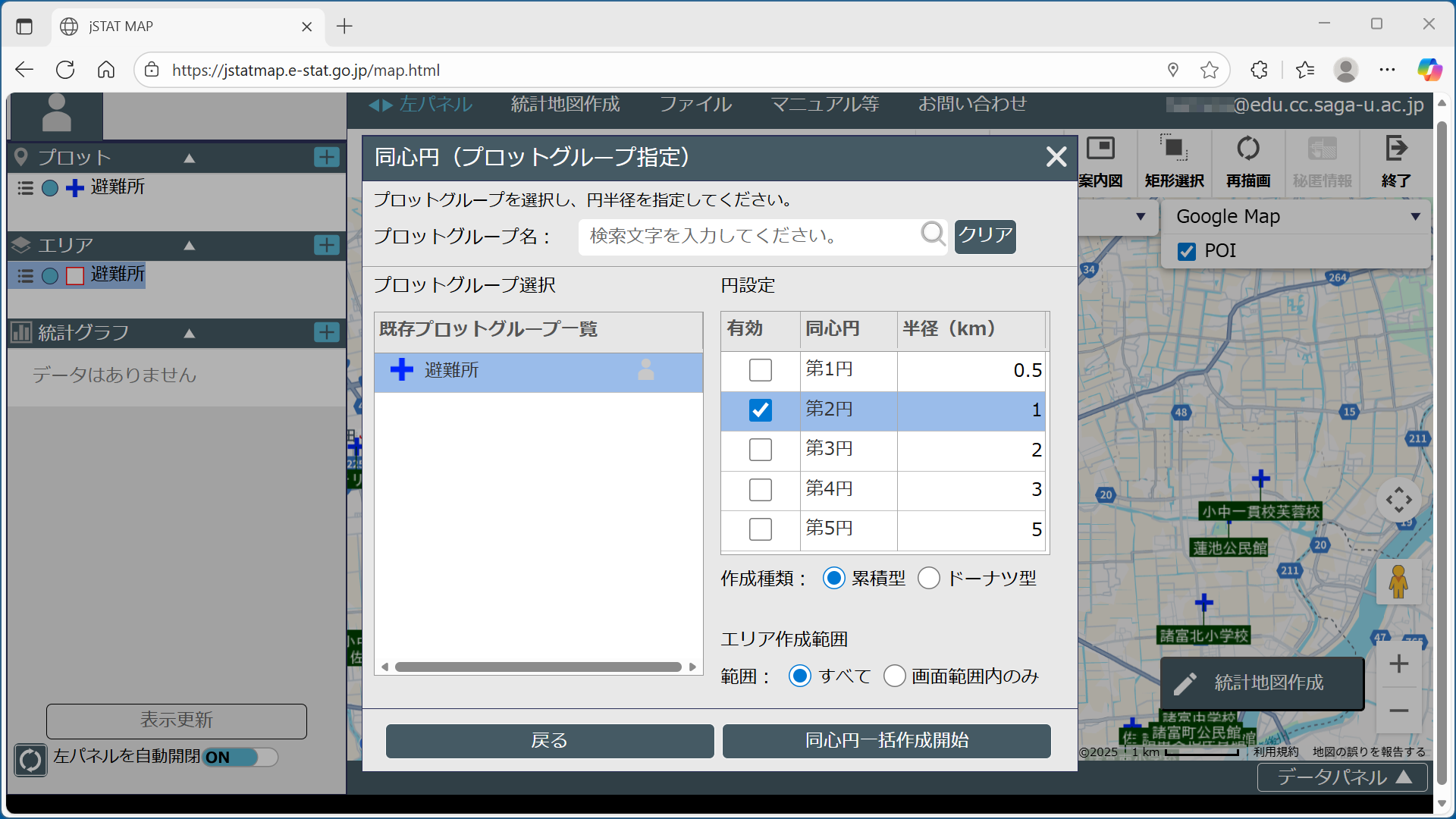Open 統計地図作成 menu
The height and width of the screenshot is (819, 1456).
(x=565, y=105)
